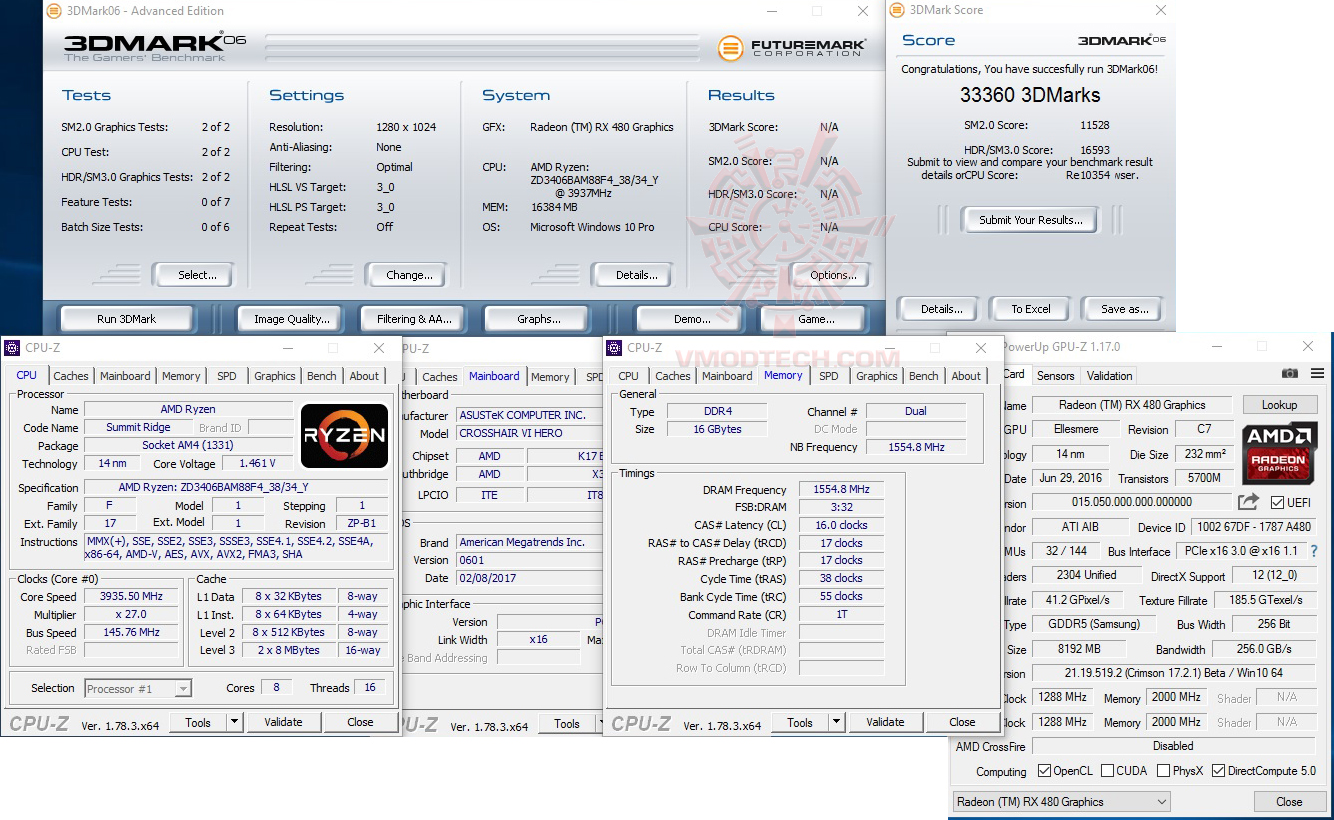Open the Bench tab in the CPU-tab CPU-Z window
This screenshot has width=1334, height=820.
coord(322,376)
